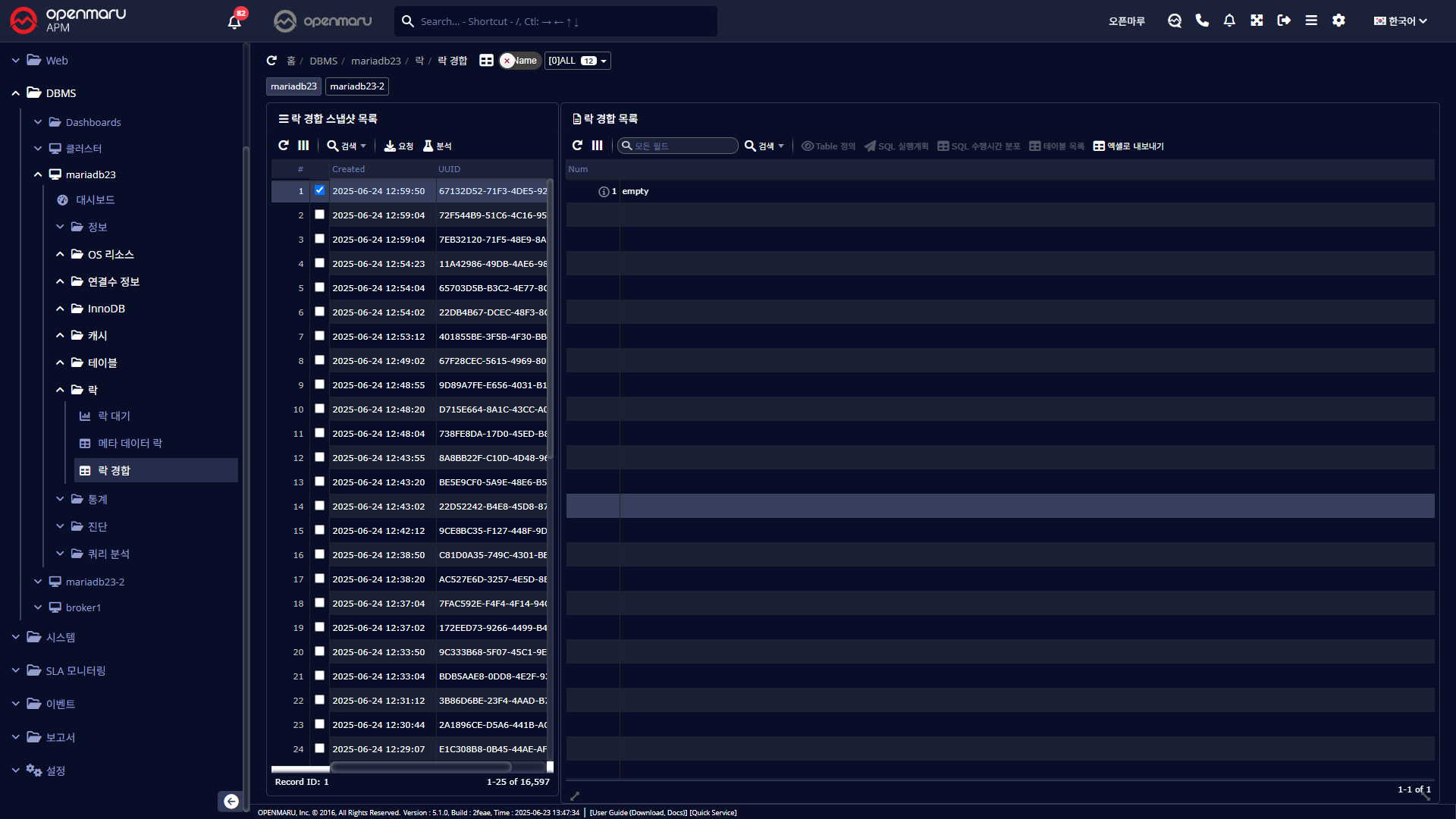Collapse the left sidebar with arrow button
Image resolution: width=1456 pixels, height=819 pixels.
coord(231,801)
